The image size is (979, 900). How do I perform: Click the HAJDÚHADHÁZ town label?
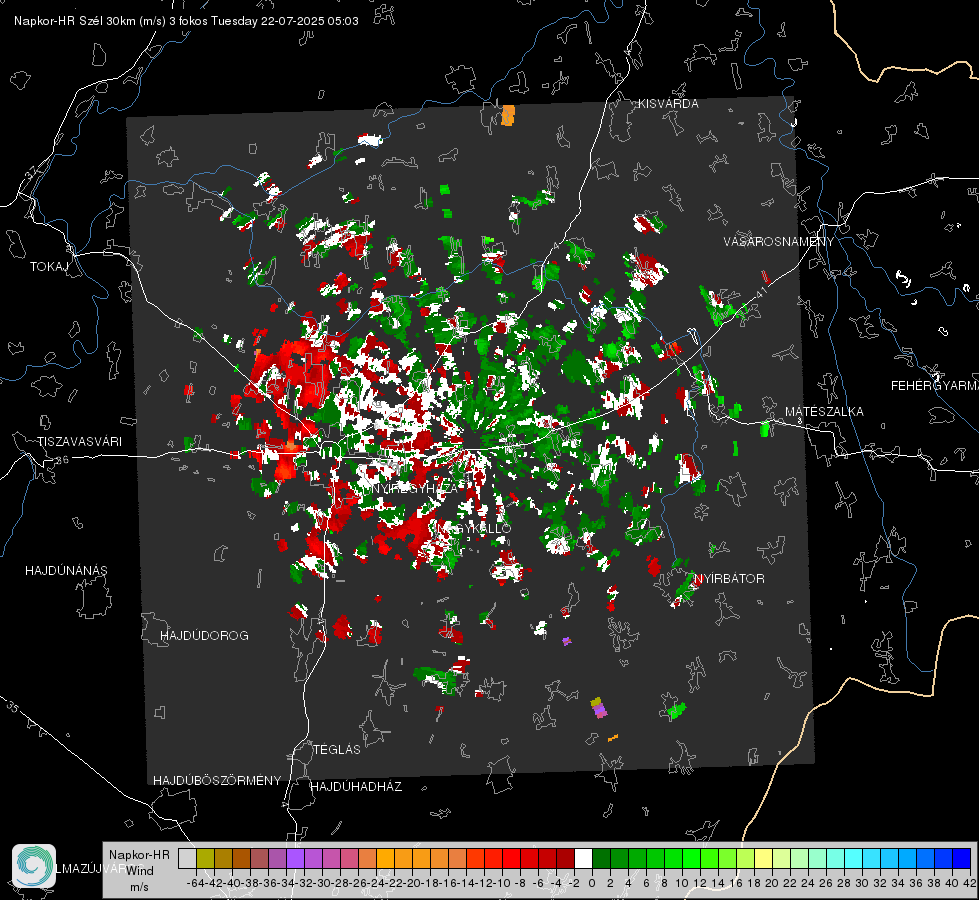point(356,786)
